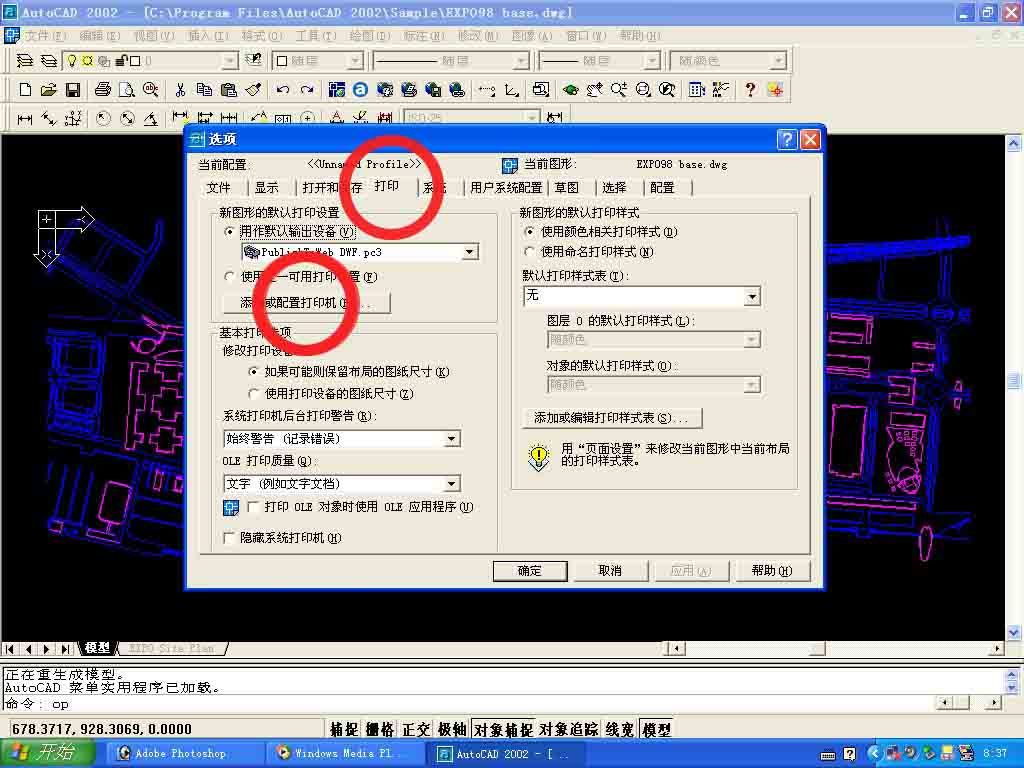
Task: Click the Cut scissors icon
Action: pos(181,89)
